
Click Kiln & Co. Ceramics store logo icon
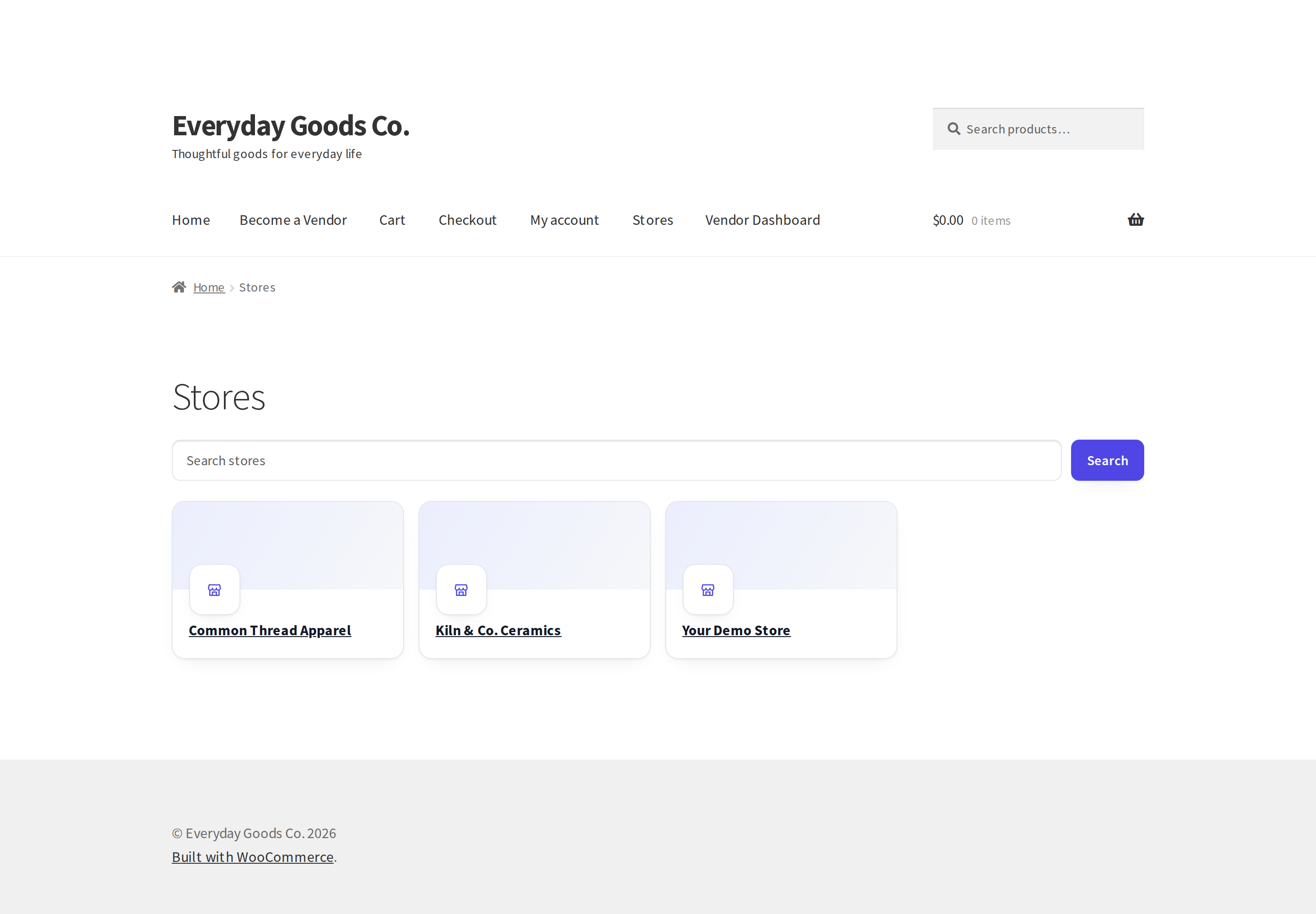tap(461, 590)
